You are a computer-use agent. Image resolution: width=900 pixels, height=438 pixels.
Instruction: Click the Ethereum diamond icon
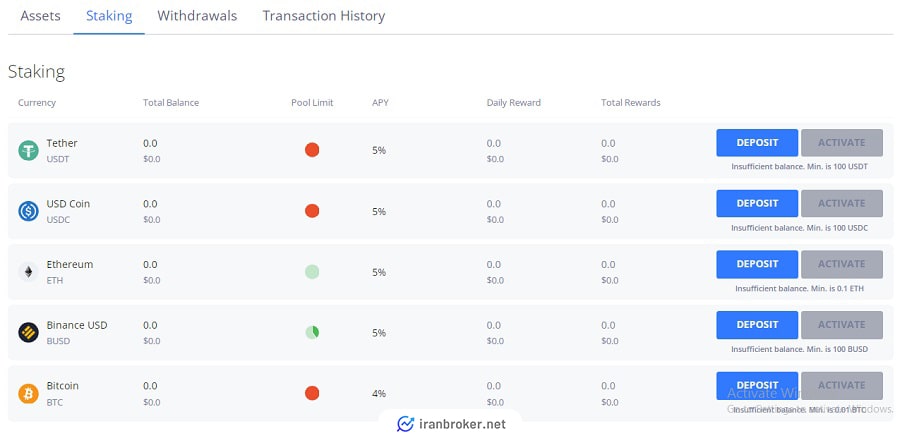28,272
